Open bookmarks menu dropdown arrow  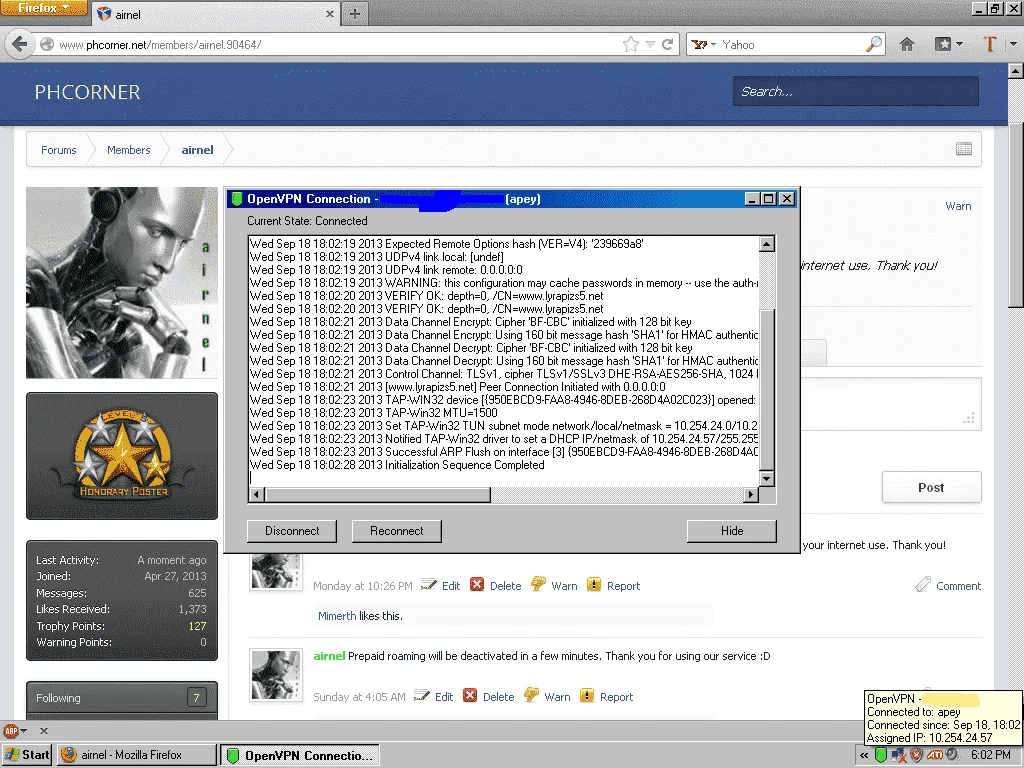[x=959, y=44]
